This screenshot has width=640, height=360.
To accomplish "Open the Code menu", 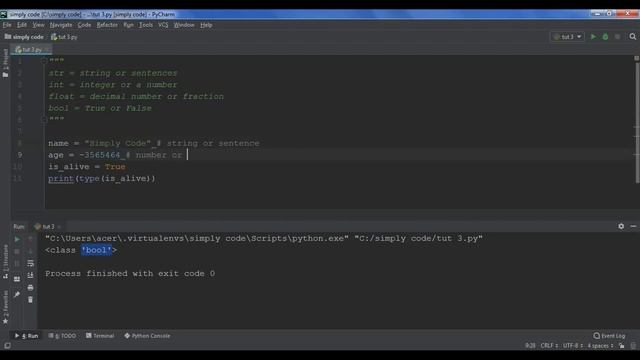I will [84, 25].
